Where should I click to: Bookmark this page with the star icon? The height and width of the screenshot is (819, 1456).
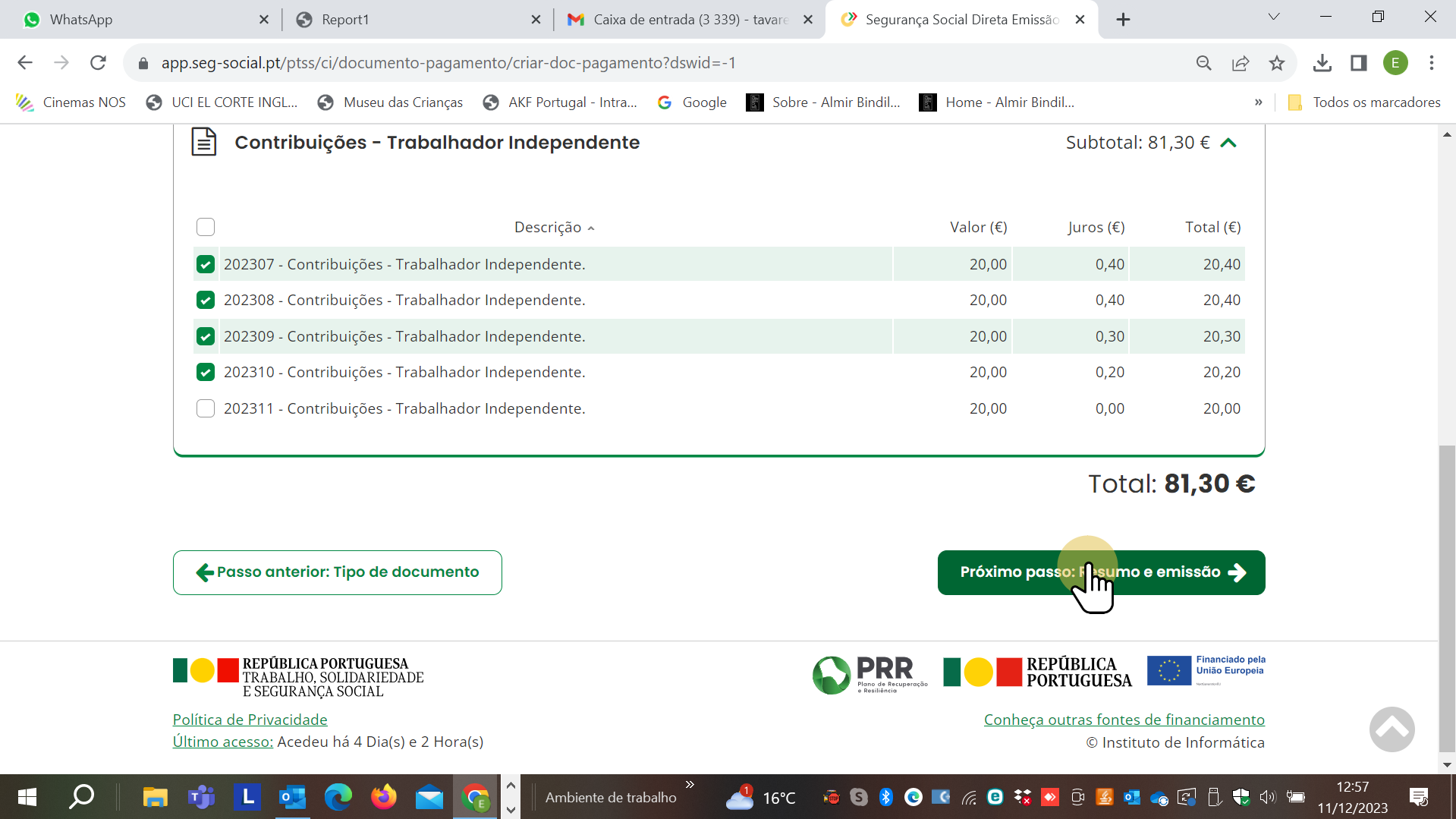pyautogui.click(x=1277, y=63)
